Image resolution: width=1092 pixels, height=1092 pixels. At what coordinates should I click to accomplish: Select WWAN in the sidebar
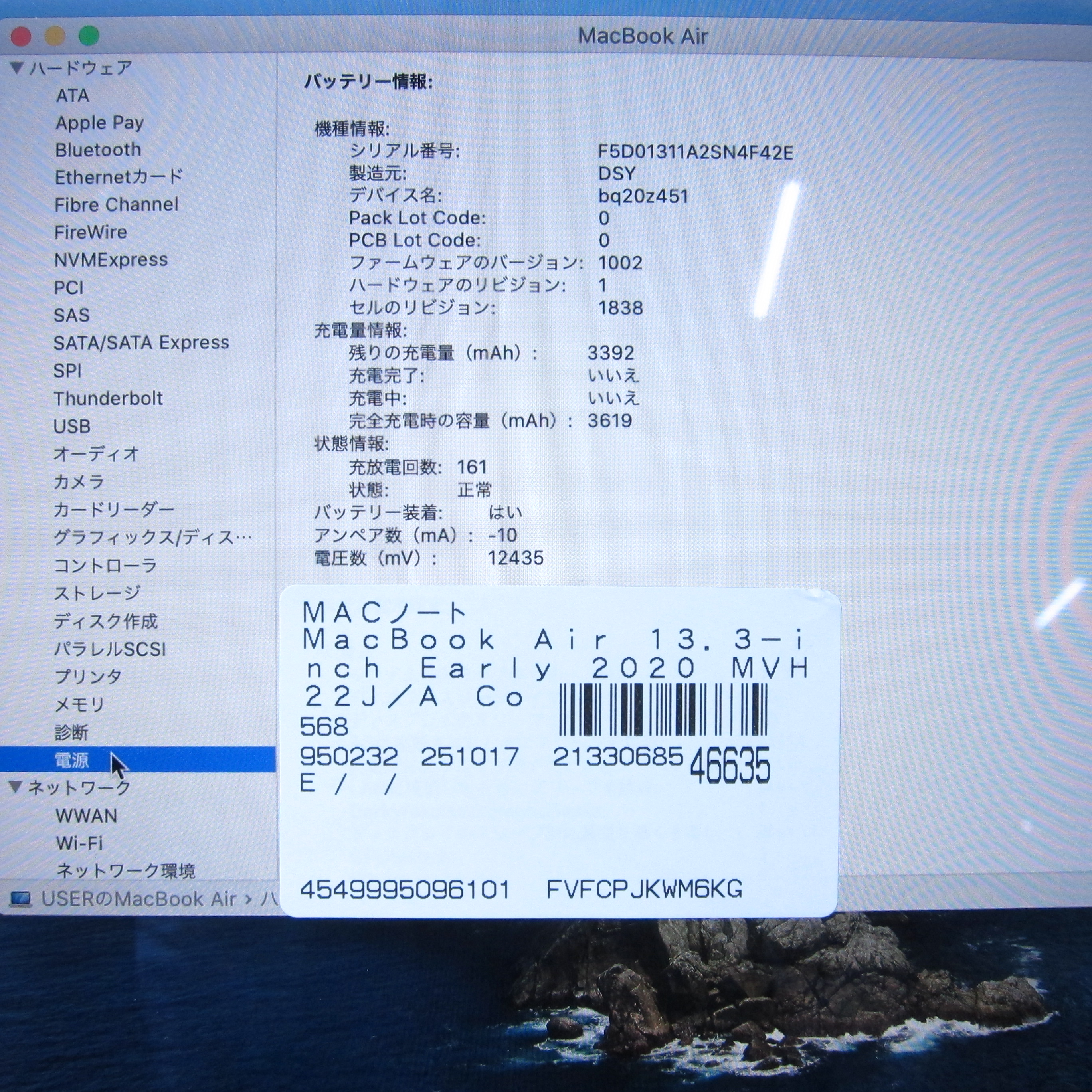tap(87, 816)
